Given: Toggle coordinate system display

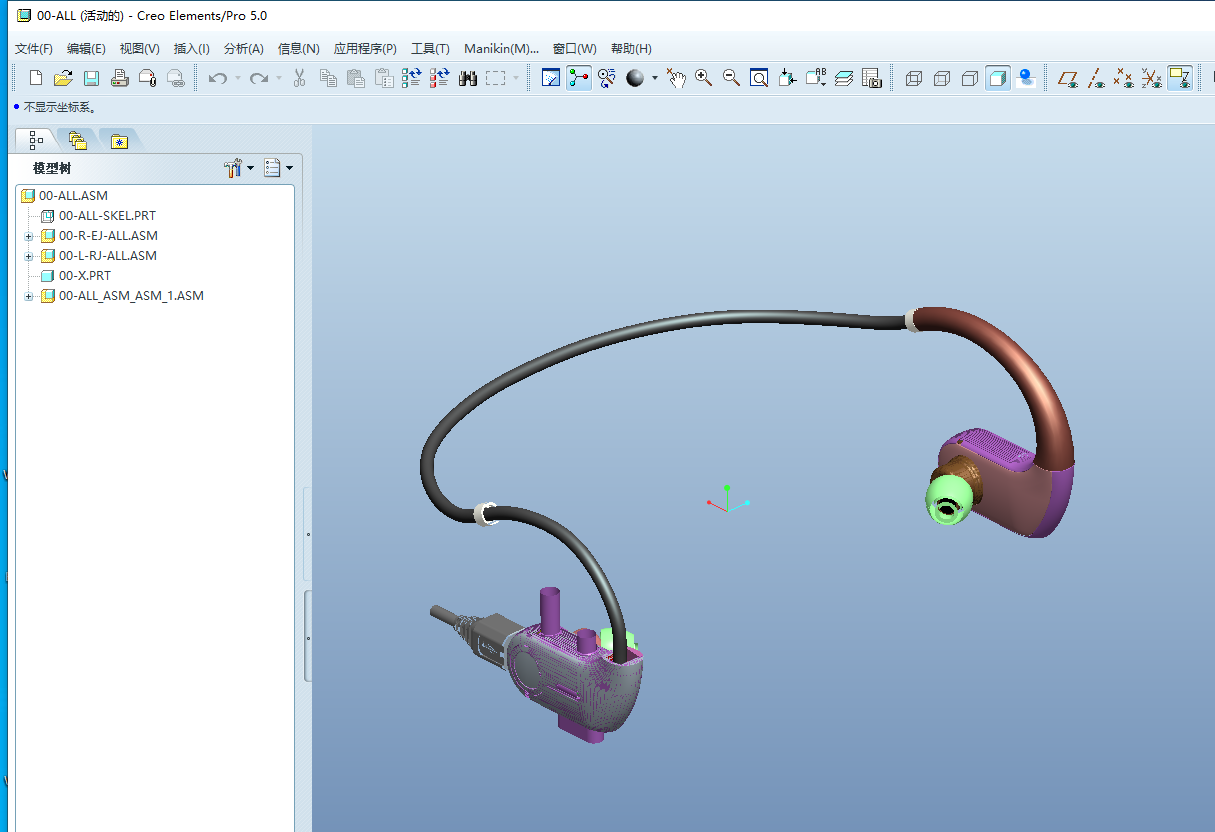Looking at the screenshot, I should 1152,78.
